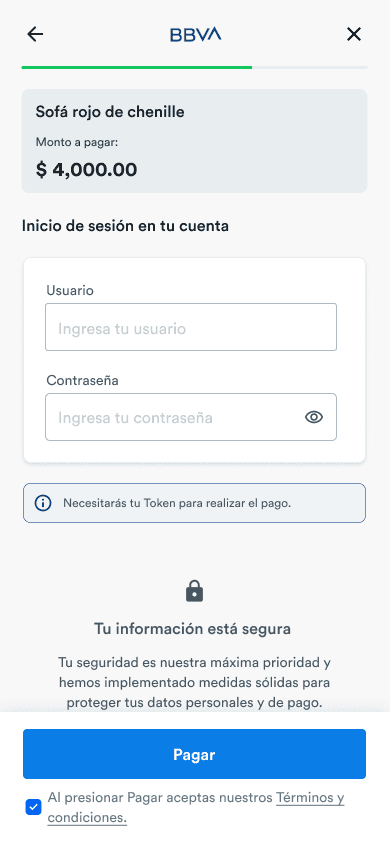Go back using the left arrow icon
The width and height of the screenshot is (390, 844).
[35, 34]
